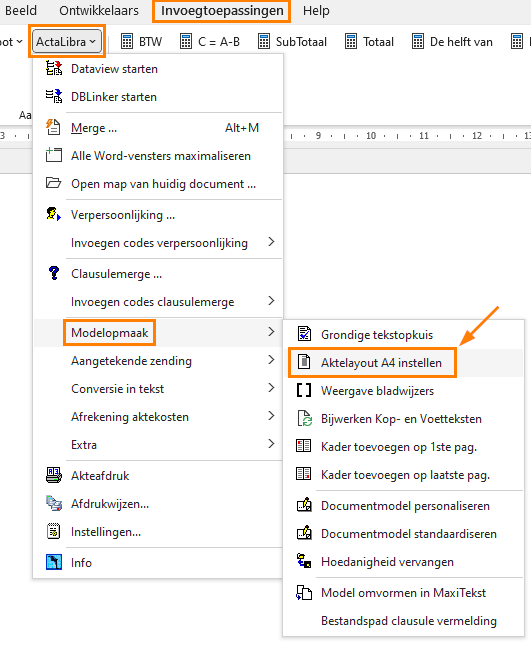
Task: Click the Aktelayout A4 page icon
Action: [304, 362]
